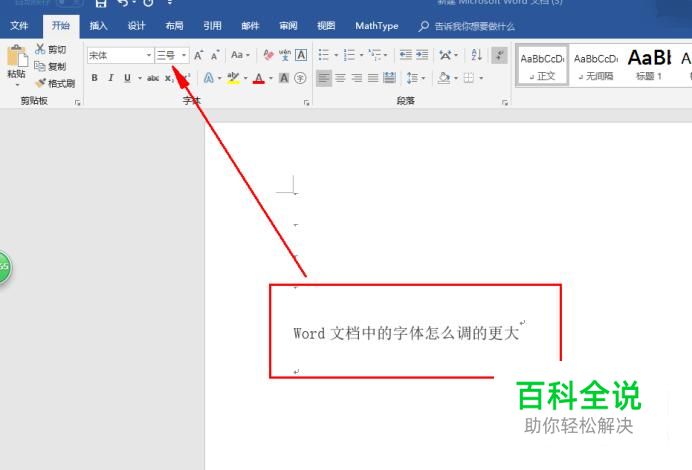The height and width of the screenshot is (470, 692).
Task: Open the borders dropdown arrow
Action: click(481, 78)
